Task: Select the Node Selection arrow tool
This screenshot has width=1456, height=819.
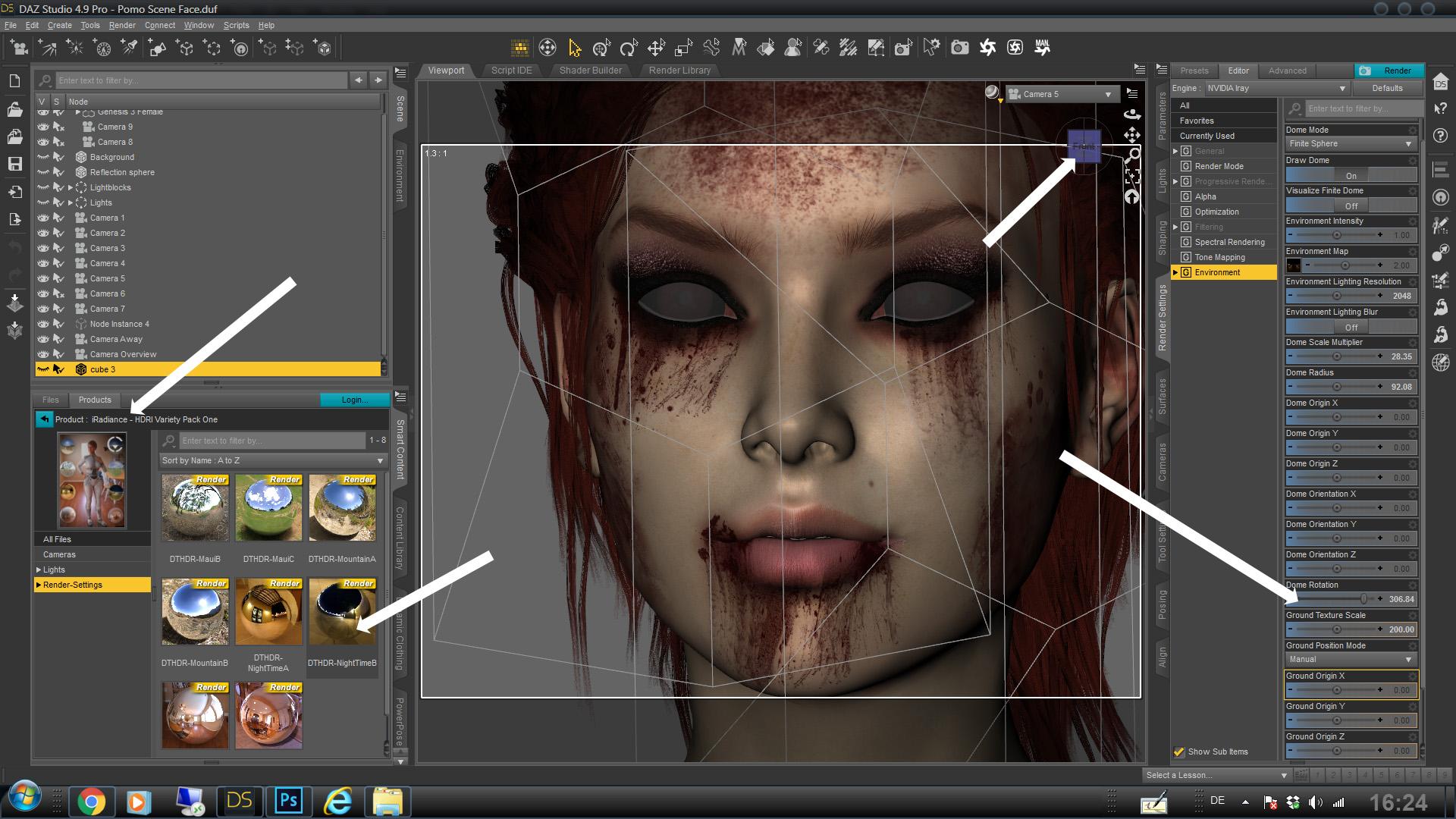Action: pyautogui.click(x=574, y=49)
